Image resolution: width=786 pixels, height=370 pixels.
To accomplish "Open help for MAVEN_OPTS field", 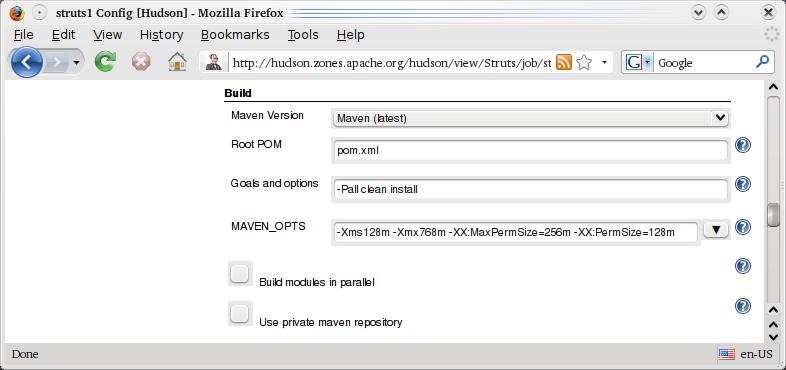I will tap(743, 227).
